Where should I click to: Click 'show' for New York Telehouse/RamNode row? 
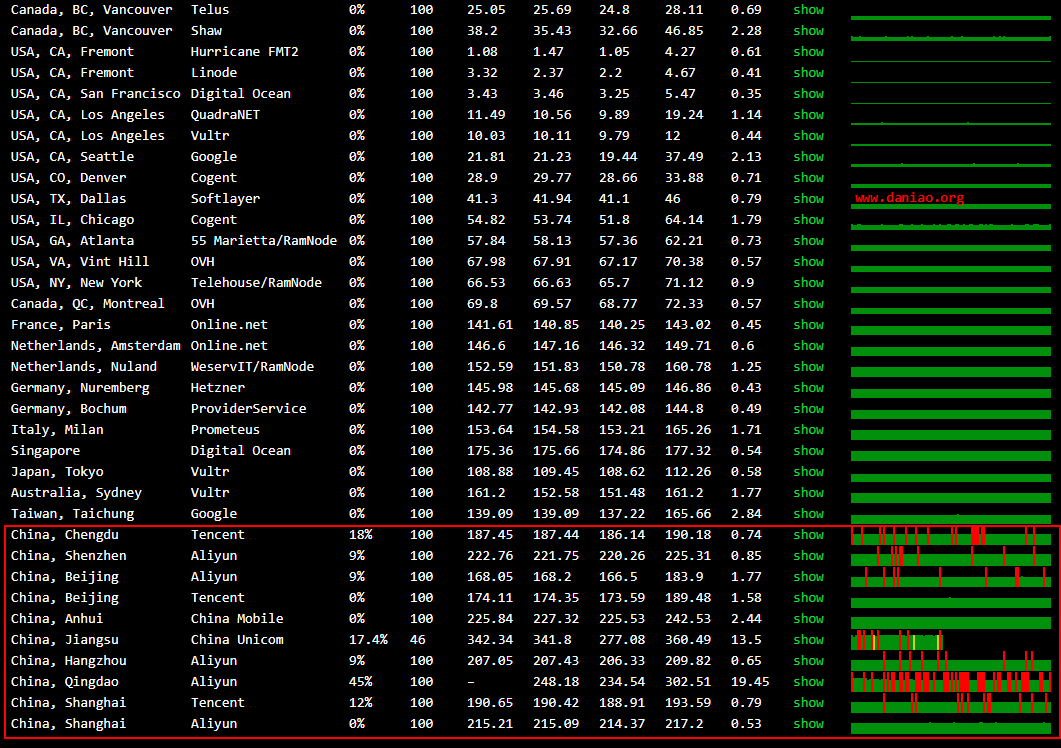tap(808, 283)
